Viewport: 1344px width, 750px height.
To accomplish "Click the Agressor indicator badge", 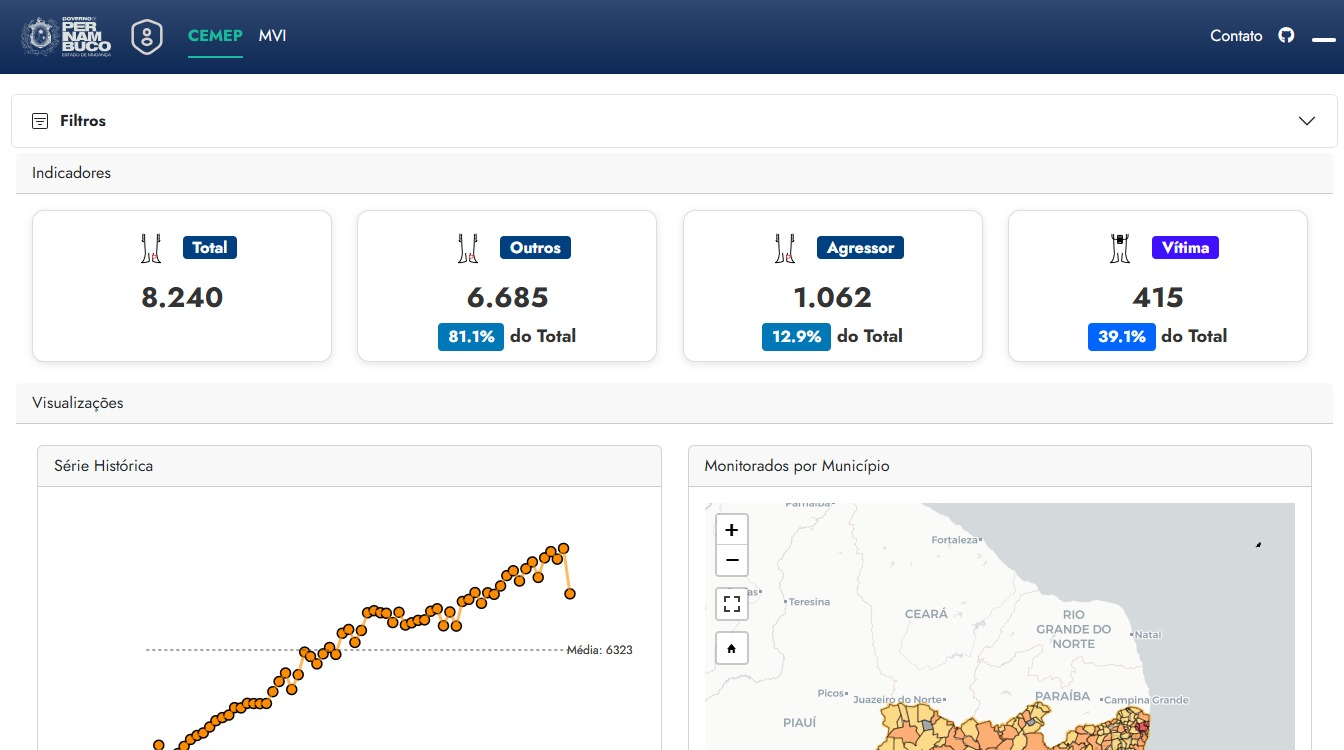I will [x=860, y=248].
